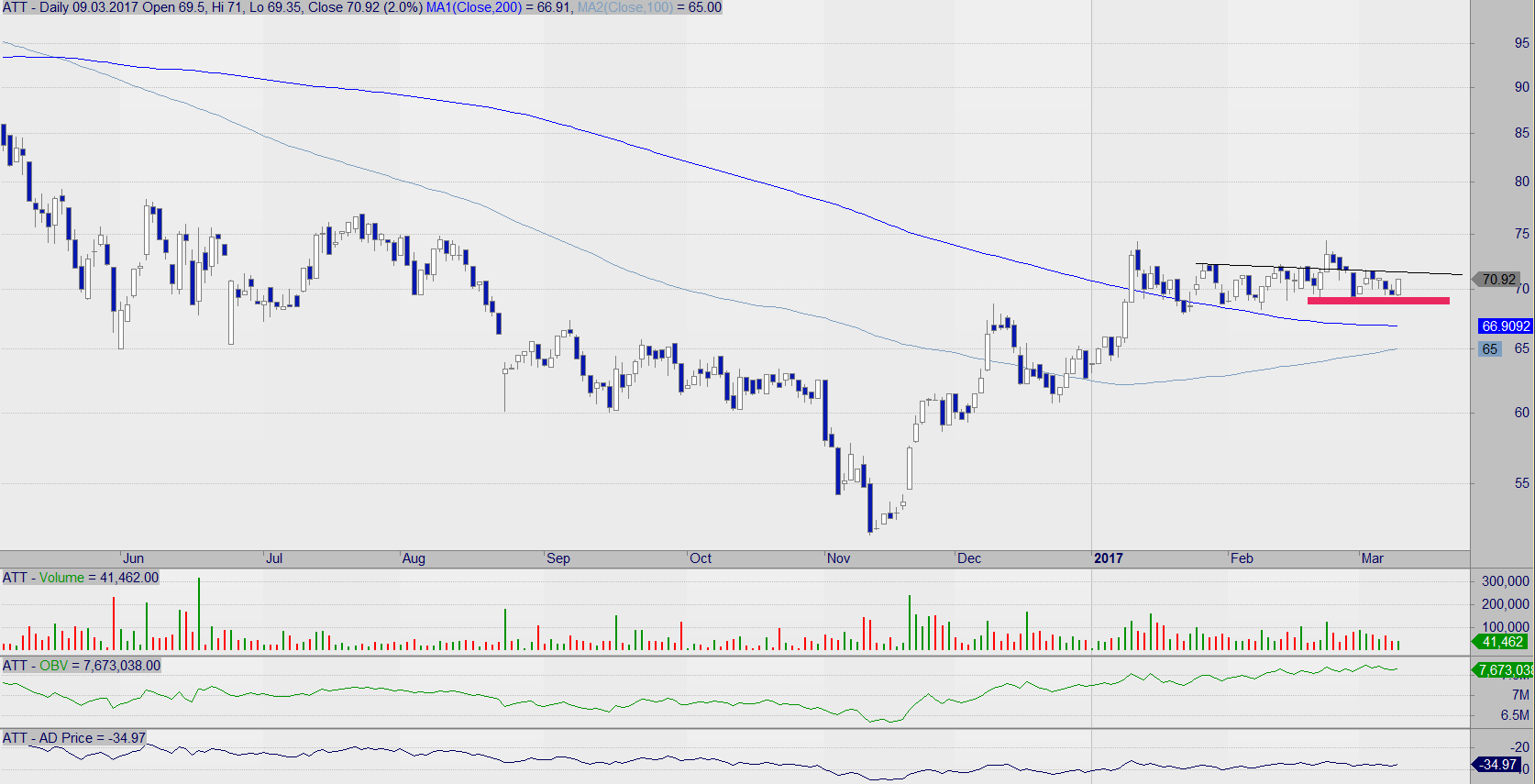The height and width of the screenshot is (784, 1535).
Task: Click the ATT - OBV pane label
Action: 81,666
